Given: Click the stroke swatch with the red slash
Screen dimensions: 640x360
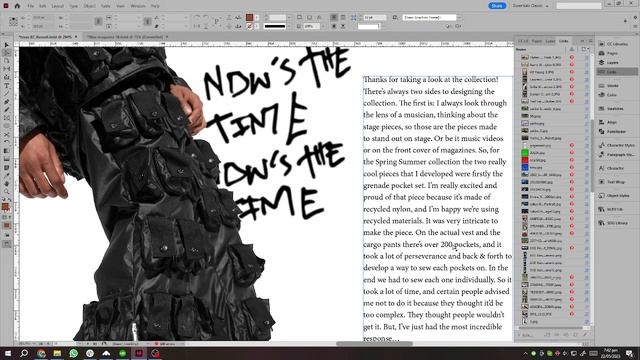Looking at the screenshot, I should coord(249,26).
